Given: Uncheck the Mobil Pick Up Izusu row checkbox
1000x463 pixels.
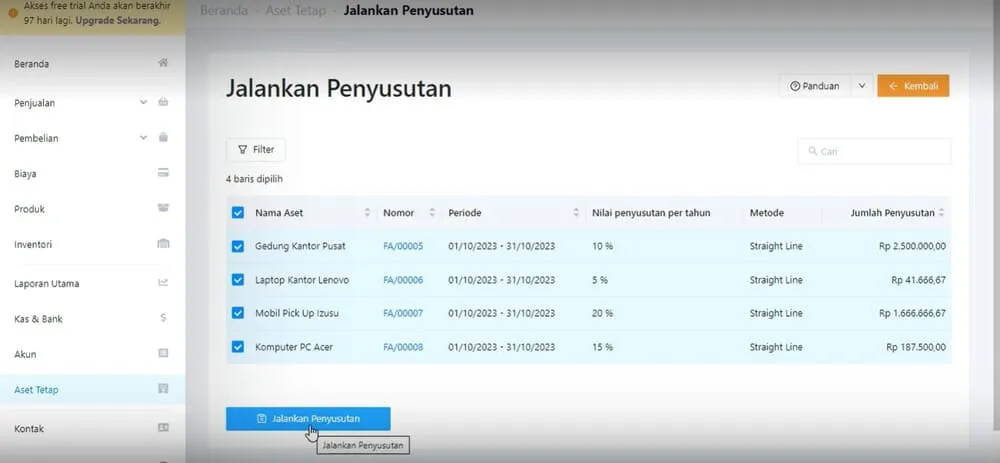Looking at the screenshot, I should (x=238, y=313).
